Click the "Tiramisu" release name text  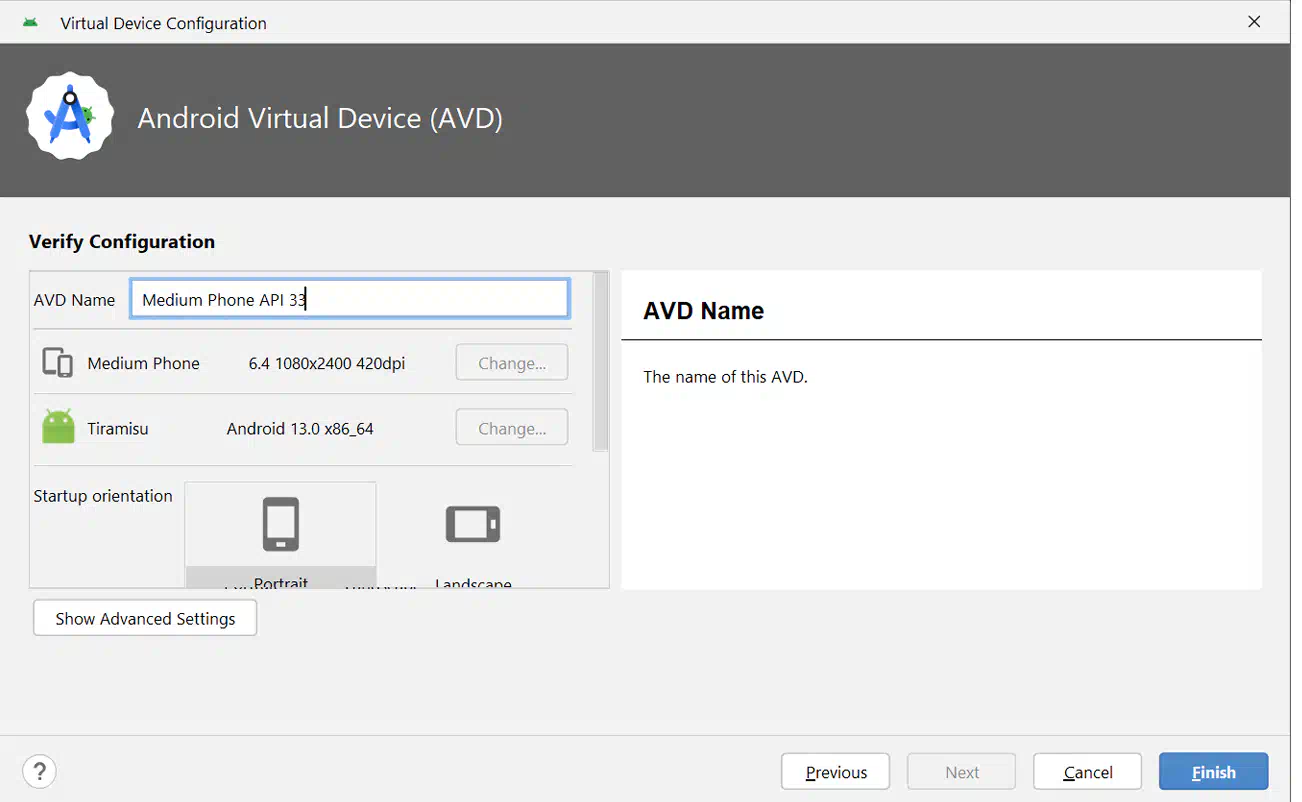coord(118,428)
